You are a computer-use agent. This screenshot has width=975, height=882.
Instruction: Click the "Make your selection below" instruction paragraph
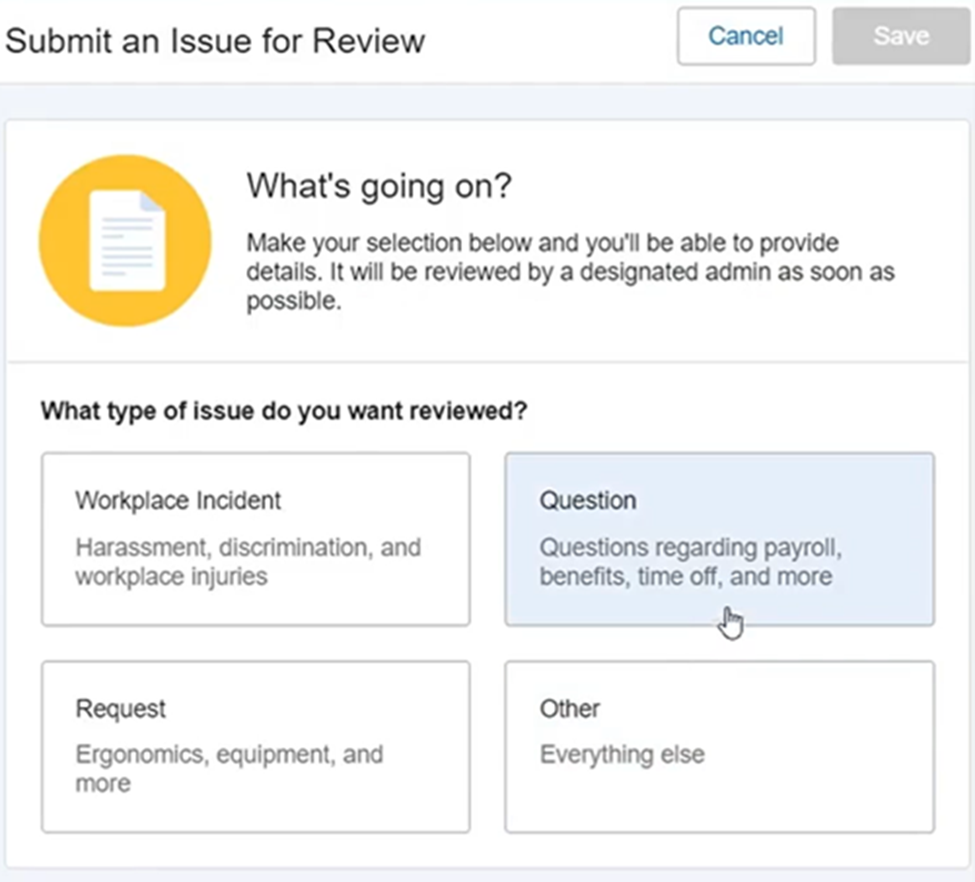[570, 272]
